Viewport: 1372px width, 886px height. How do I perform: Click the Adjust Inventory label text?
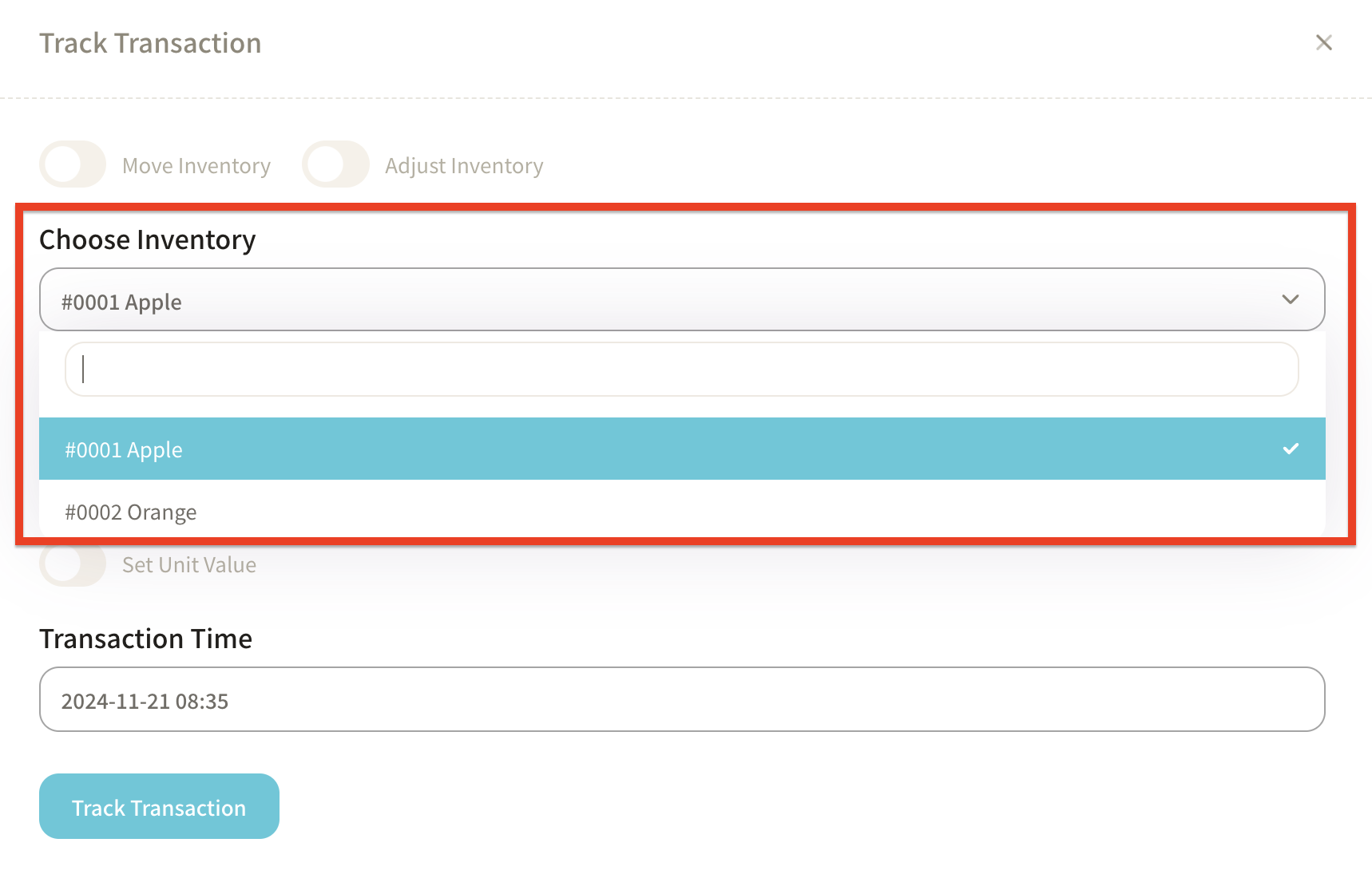[x=463, y=165]
